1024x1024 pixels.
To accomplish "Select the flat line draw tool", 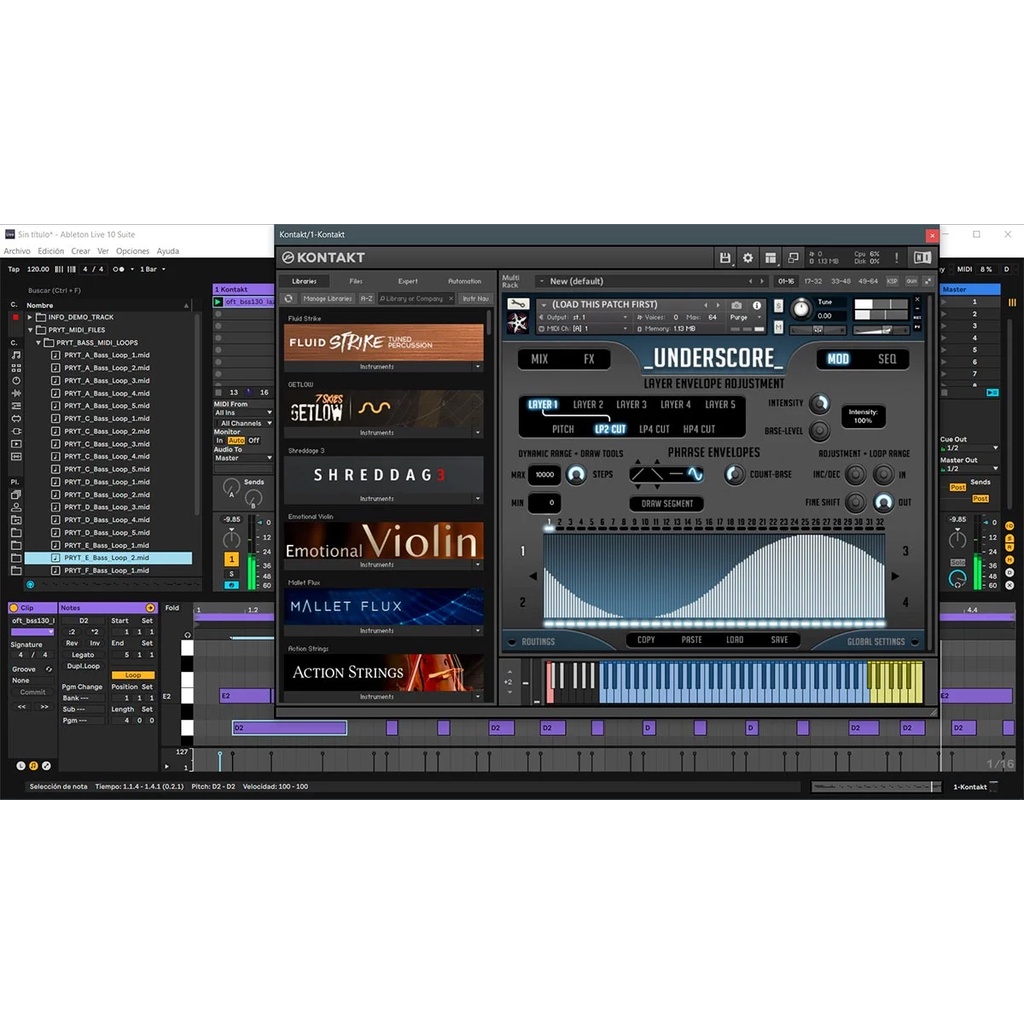I will tap(676, 474).
